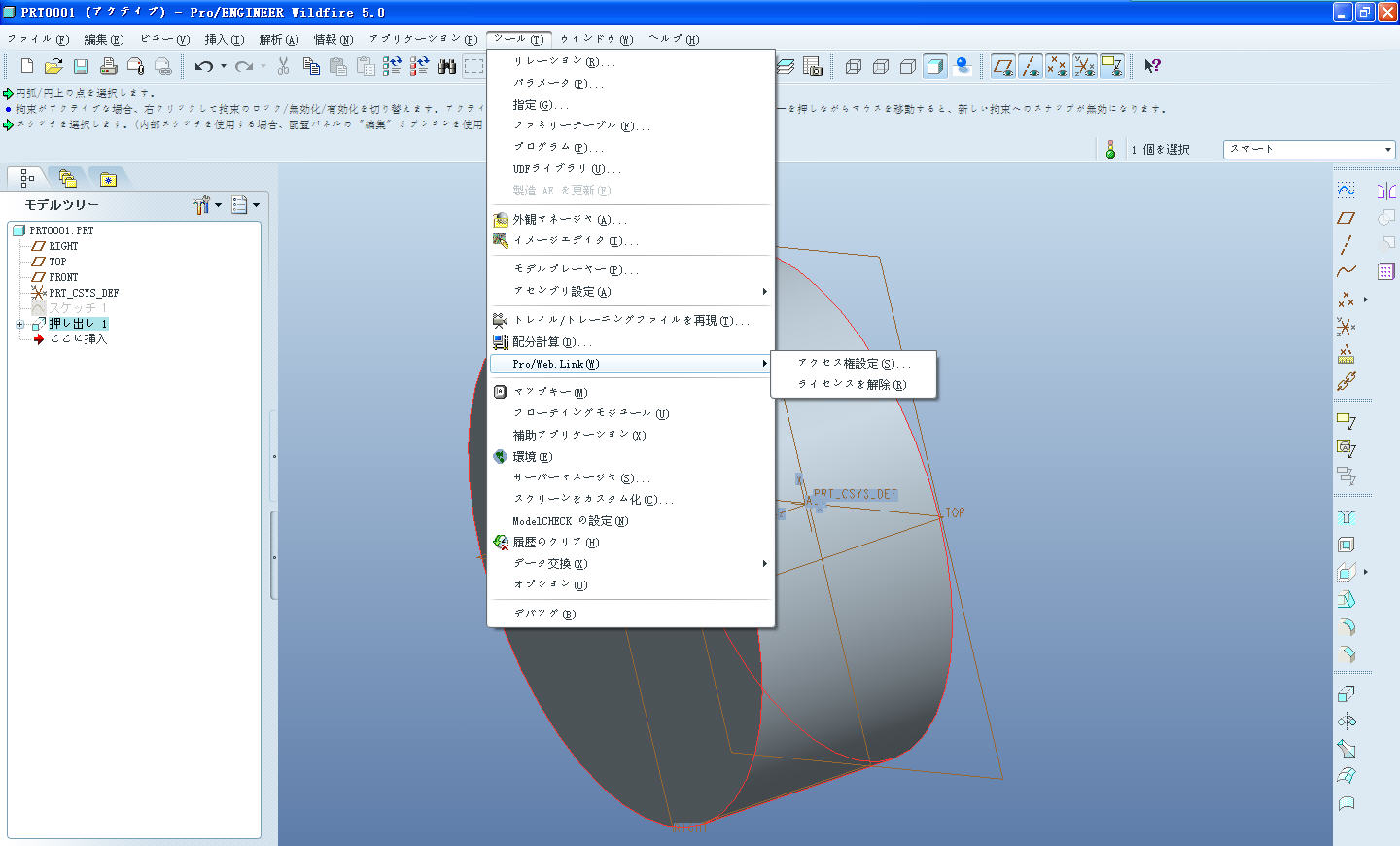Select the revolve tool in the right toolbar

click(x=1347, y=722)
